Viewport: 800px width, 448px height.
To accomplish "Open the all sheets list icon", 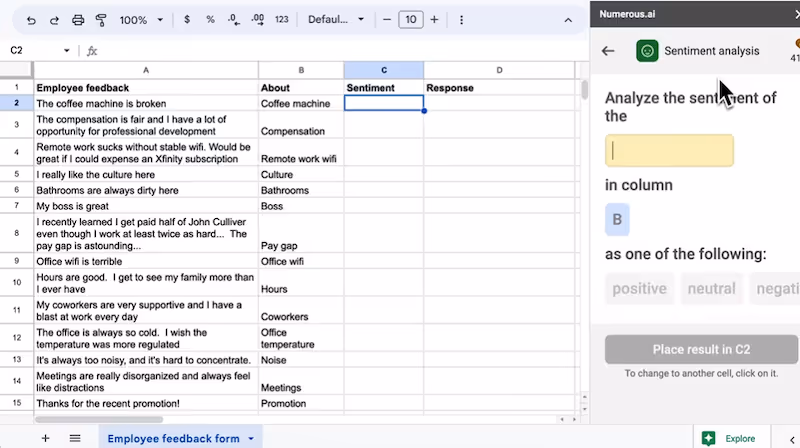I will (75, 438).
